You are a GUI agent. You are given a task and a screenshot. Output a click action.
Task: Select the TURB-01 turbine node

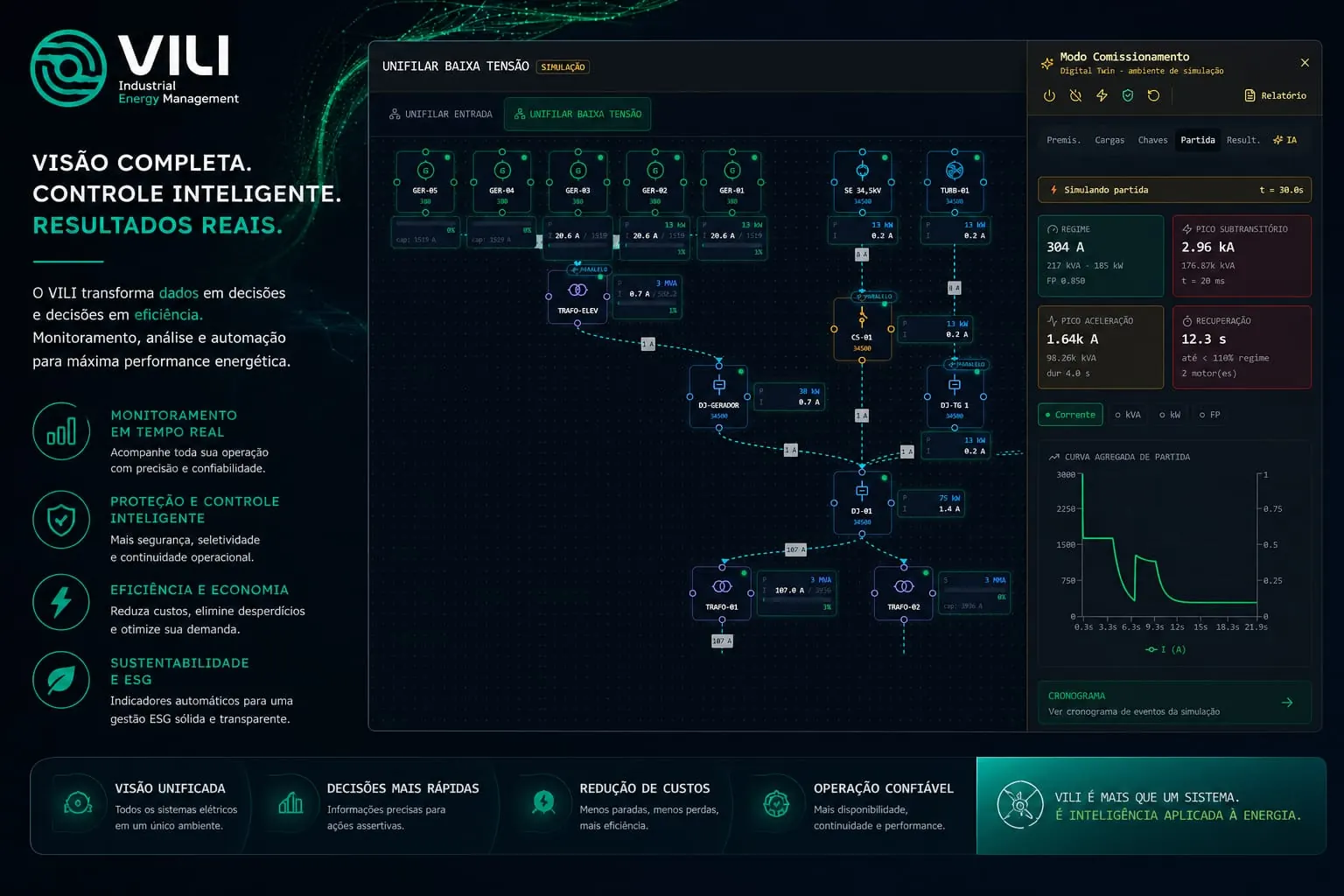(955, 182)
